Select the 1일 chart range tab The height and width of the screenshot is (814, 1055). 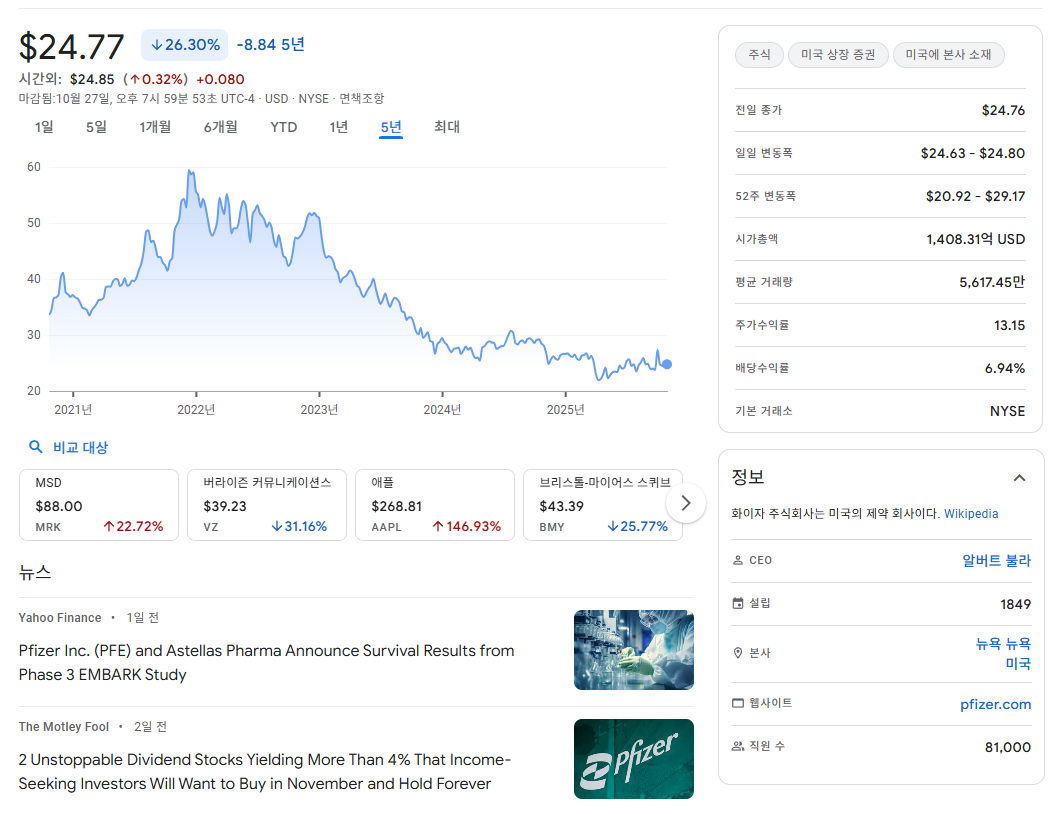pyautogui.click(x=44, y=126)
